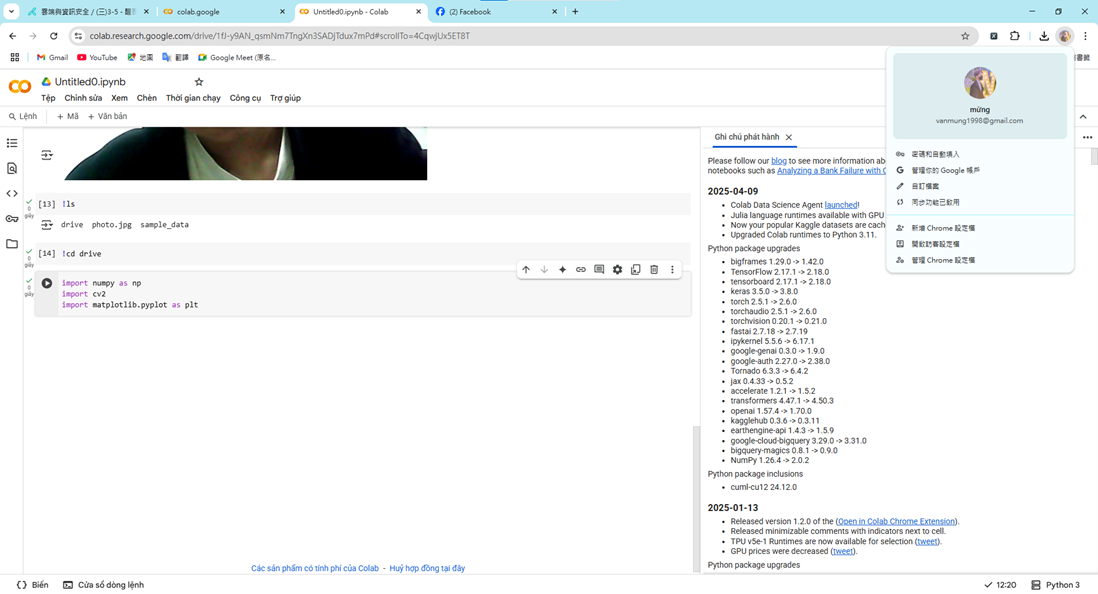Open find and replace sidebar panel
The width and height of the screenshot is (1098, 594).
[12, 169]
